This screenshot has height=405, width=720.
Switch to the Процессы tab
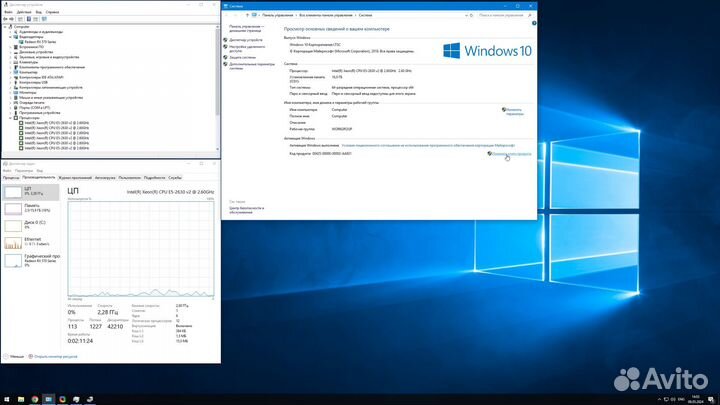[11, 178]
